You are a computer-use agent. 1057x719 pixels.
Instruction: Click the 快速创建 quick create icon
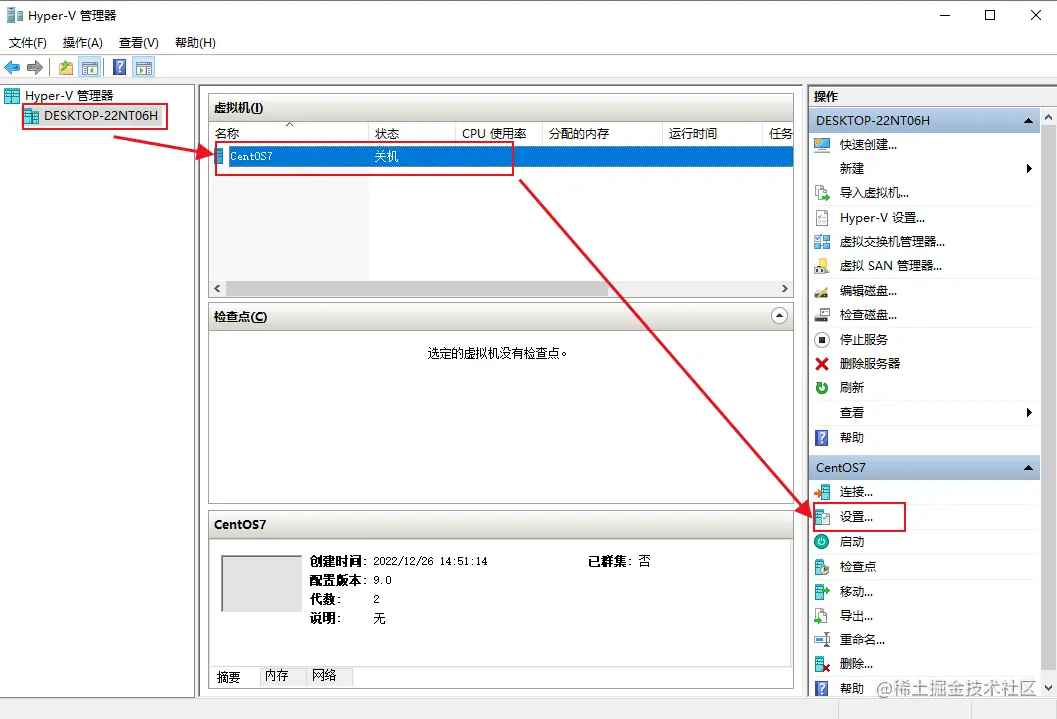[822, 144]
